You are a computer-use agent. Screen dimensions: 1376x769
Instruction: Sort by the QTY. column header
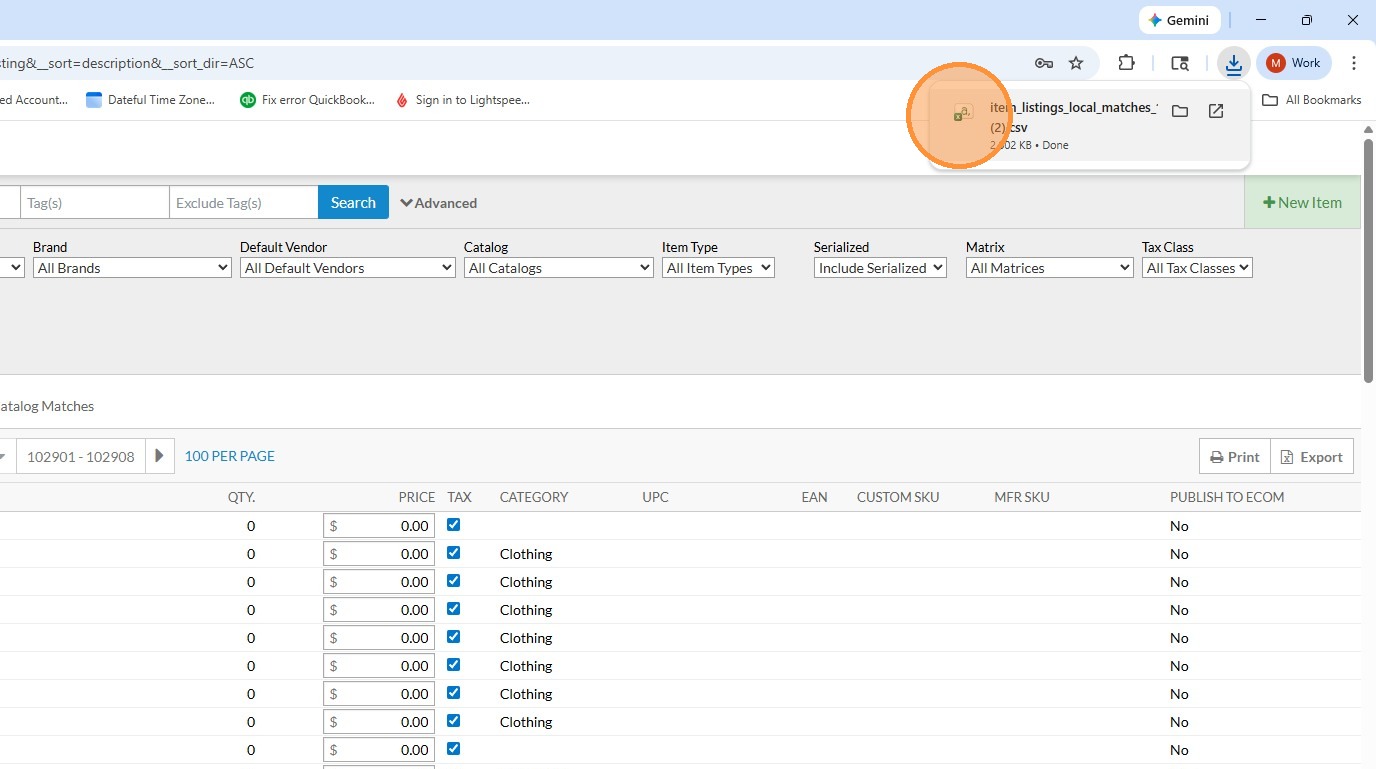pyautogui.click(x=241, y=497)
